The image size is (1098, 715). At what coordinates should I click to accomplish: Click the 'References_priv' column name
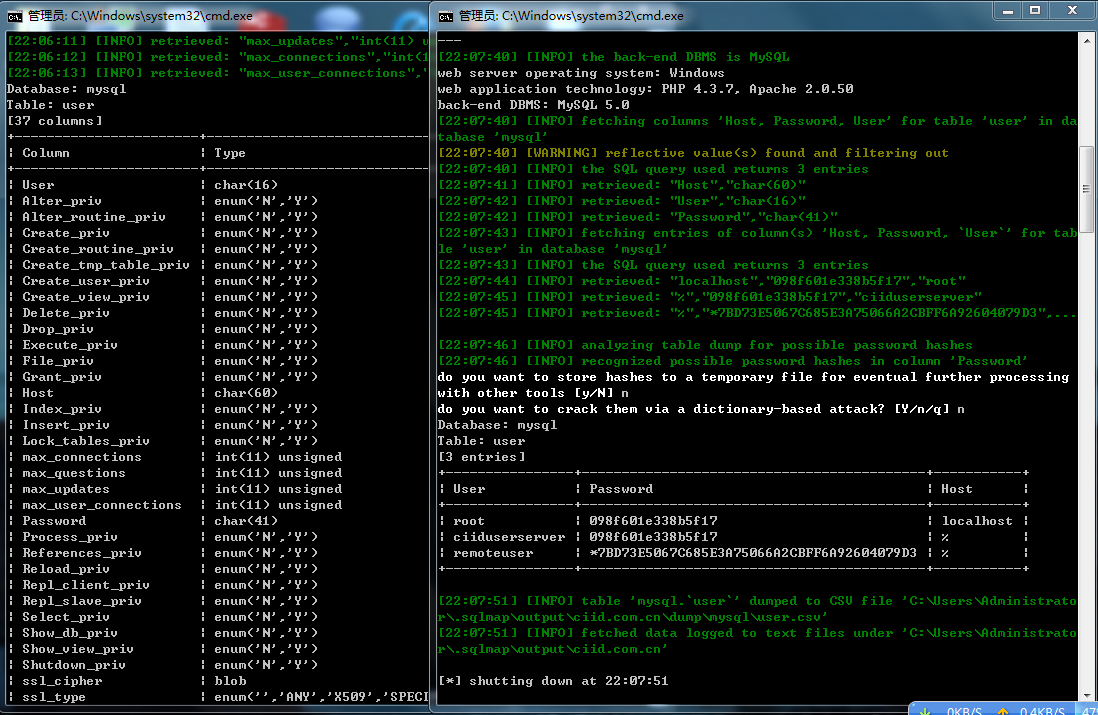[82, 553]
